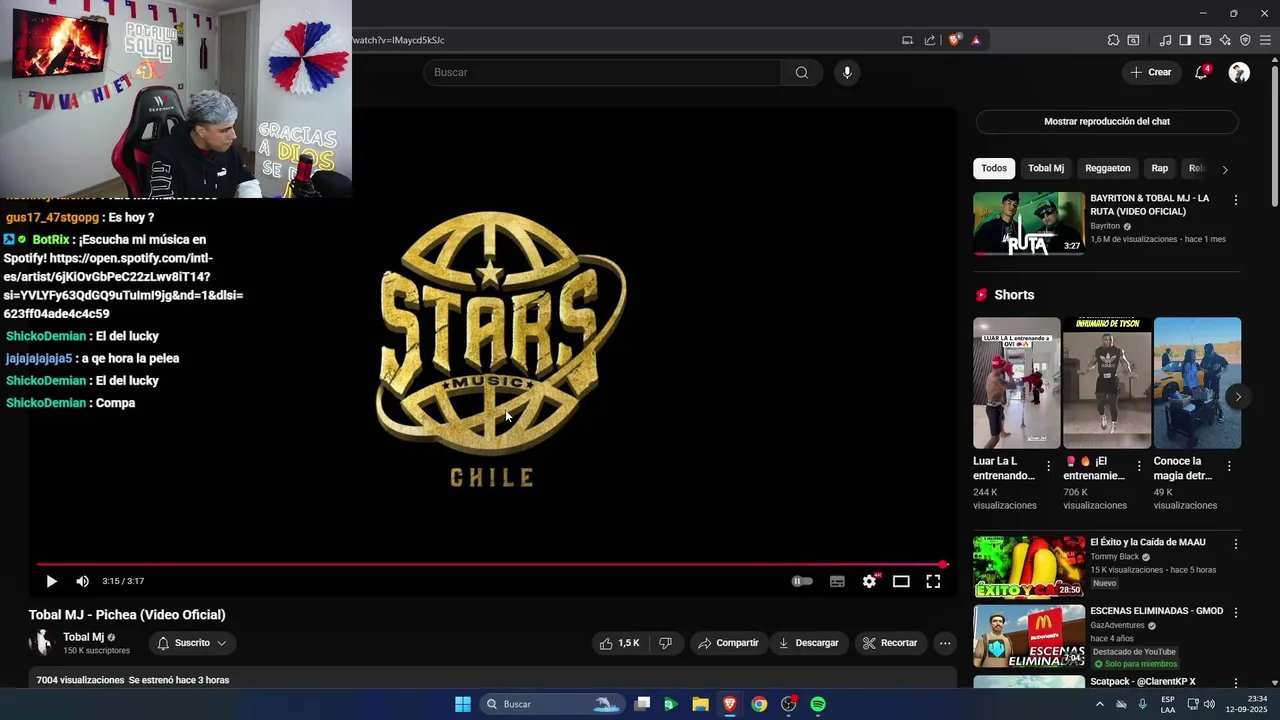Toggle the autoplay switch in player
The image size is (1280, 720).
[802, 581]
